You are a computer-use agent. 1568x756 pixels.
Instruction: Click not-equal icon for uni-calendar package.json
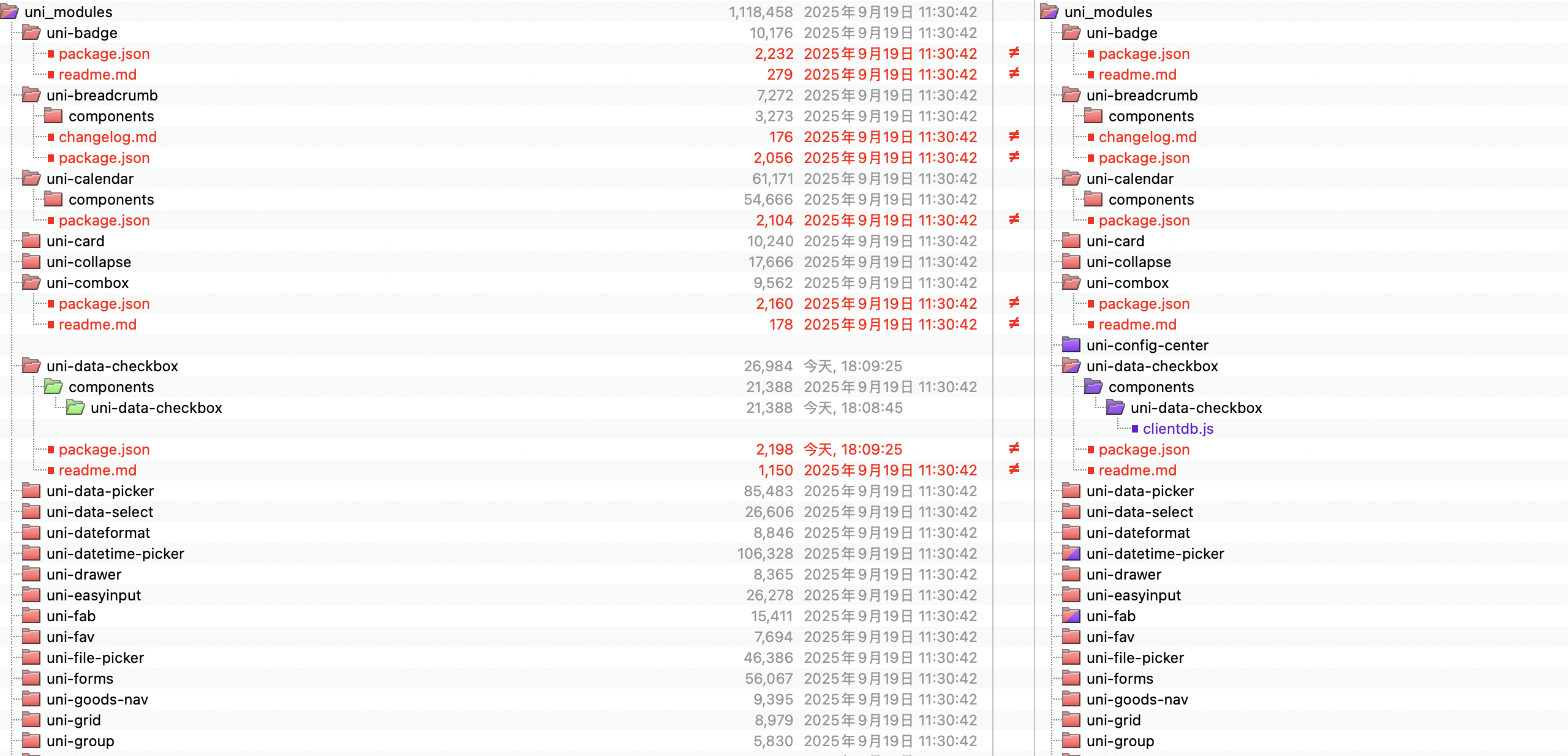[x=1014, y=220]
